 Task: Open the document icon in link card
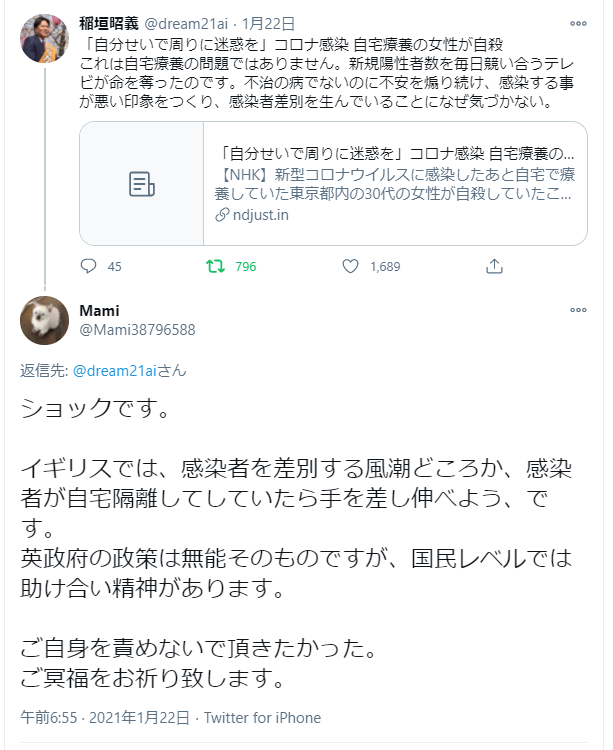[142, 184]
